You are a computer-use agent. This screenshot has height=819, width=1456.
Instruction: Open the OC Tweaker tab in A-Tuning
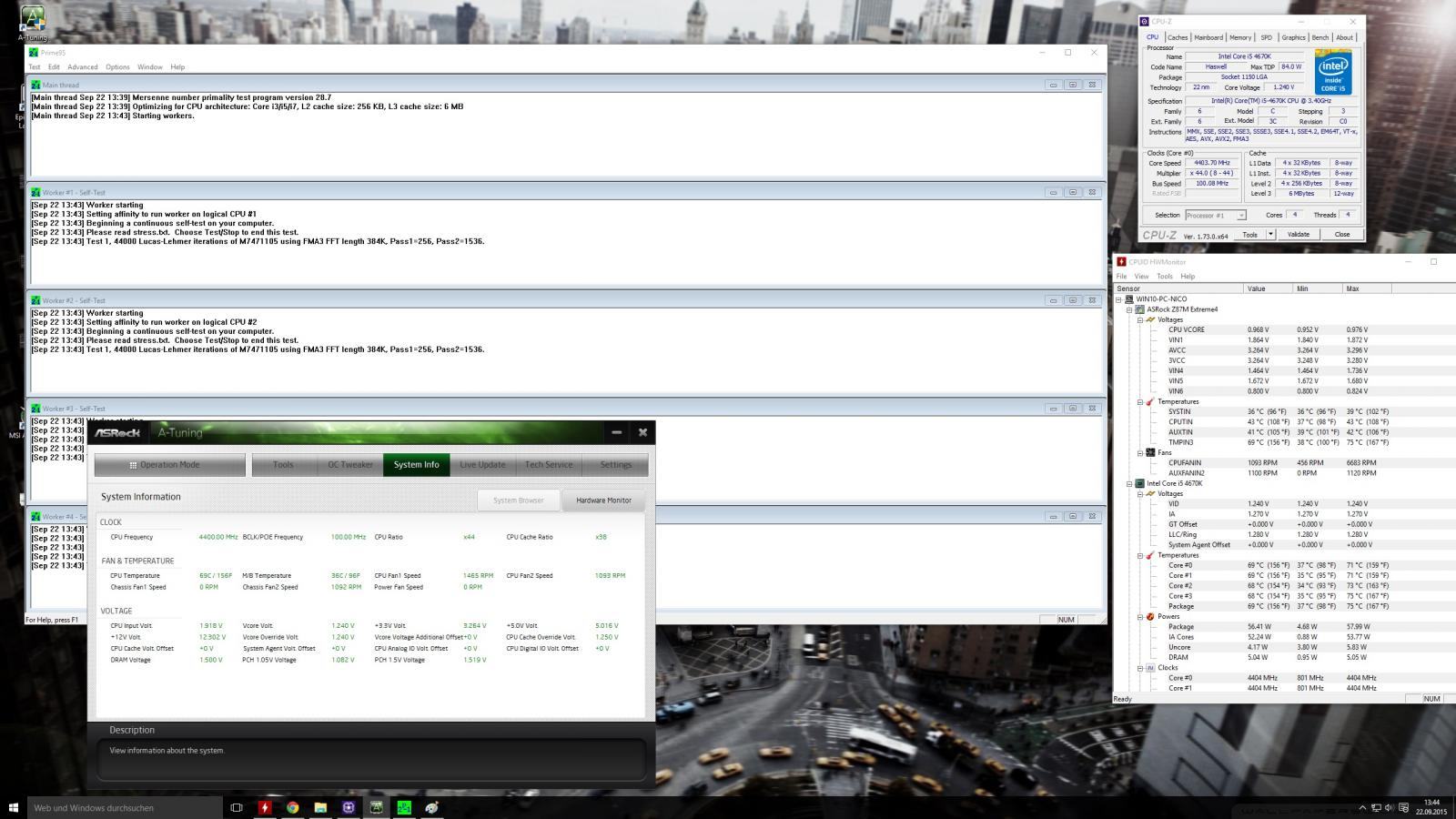pos(350,464)
